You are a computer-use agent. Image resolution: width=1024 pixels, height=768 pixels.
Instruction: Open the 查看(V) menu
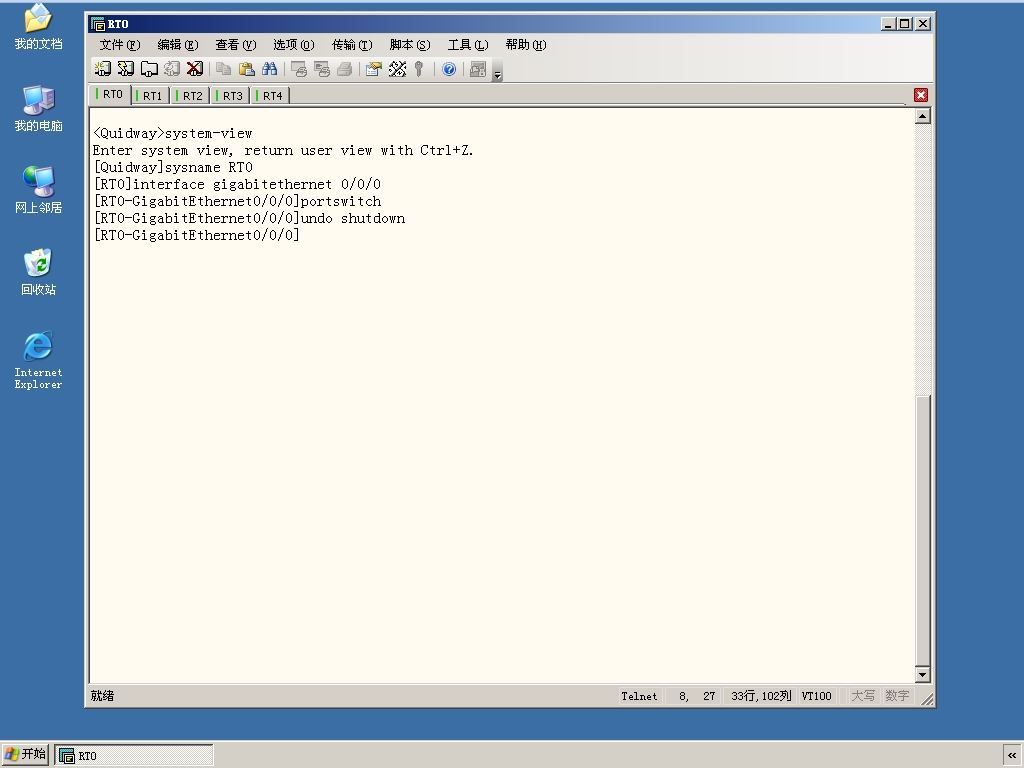(x=235, y=44)
